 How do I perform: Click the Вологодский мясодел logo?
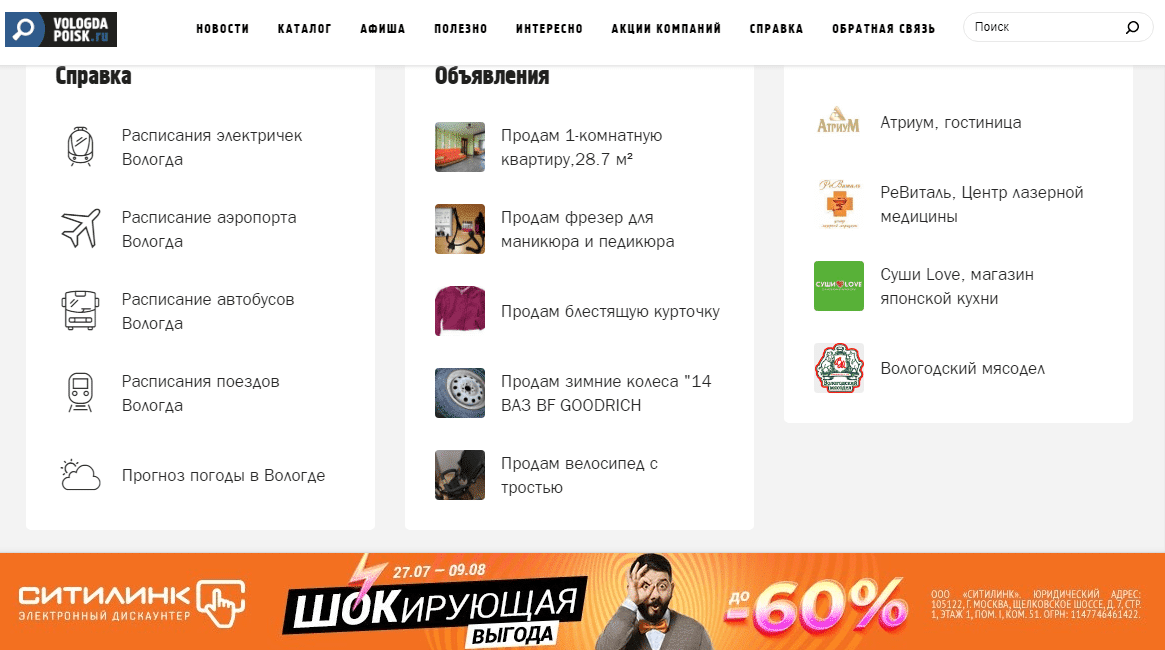839,368
